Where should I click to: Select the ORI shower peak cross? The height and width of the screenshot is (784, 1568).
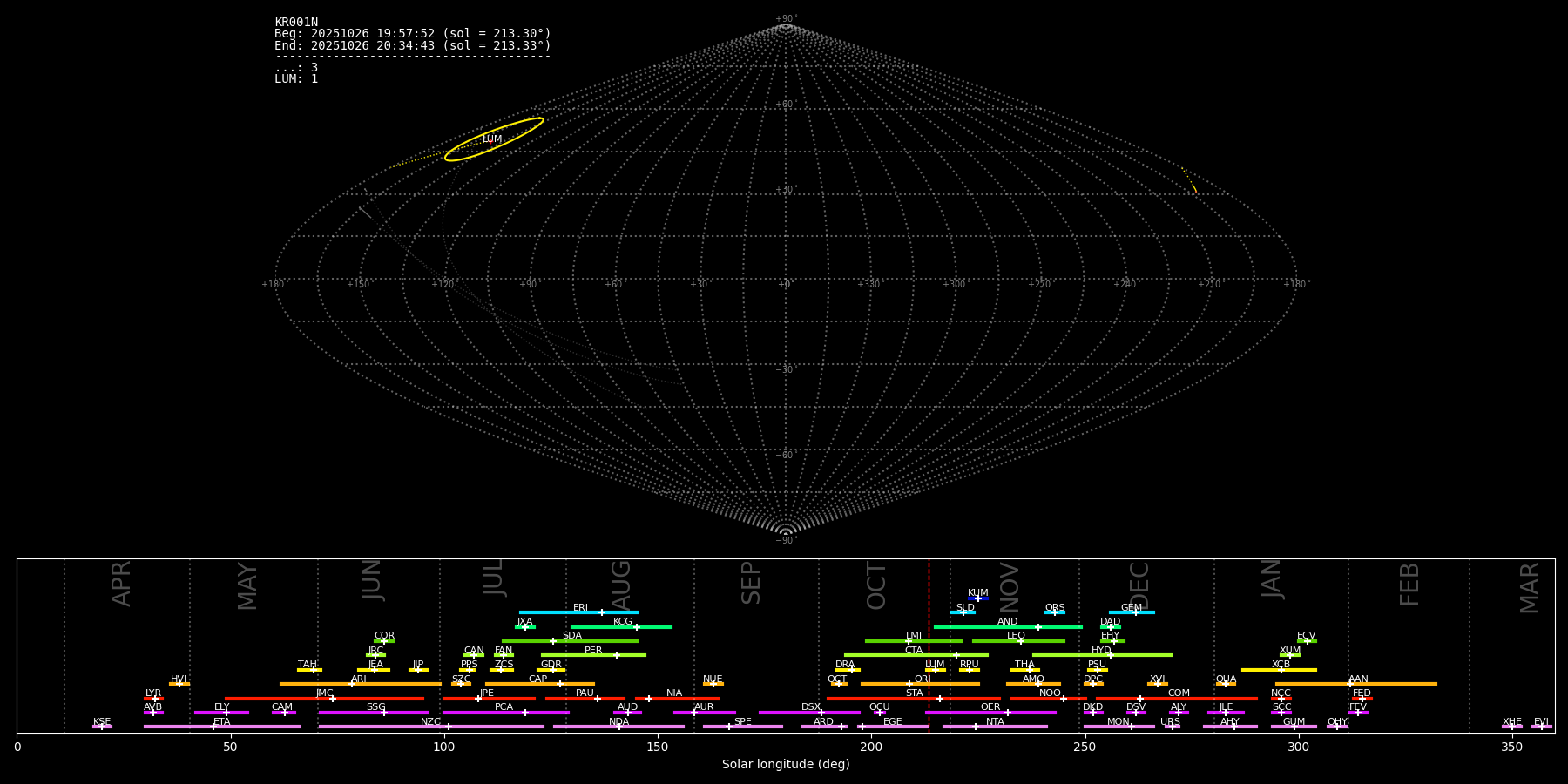(909, 684)
